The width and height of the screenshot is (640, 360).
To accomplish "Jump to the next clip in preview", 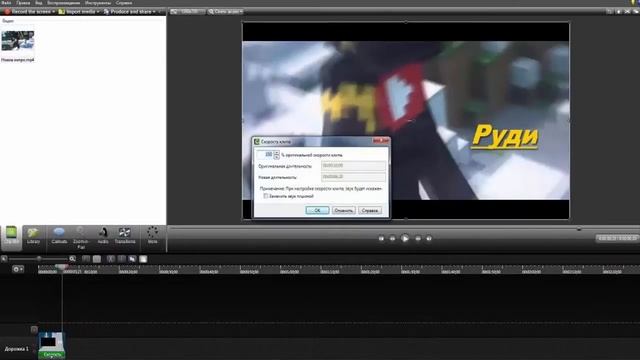I will tap(429, 238).
